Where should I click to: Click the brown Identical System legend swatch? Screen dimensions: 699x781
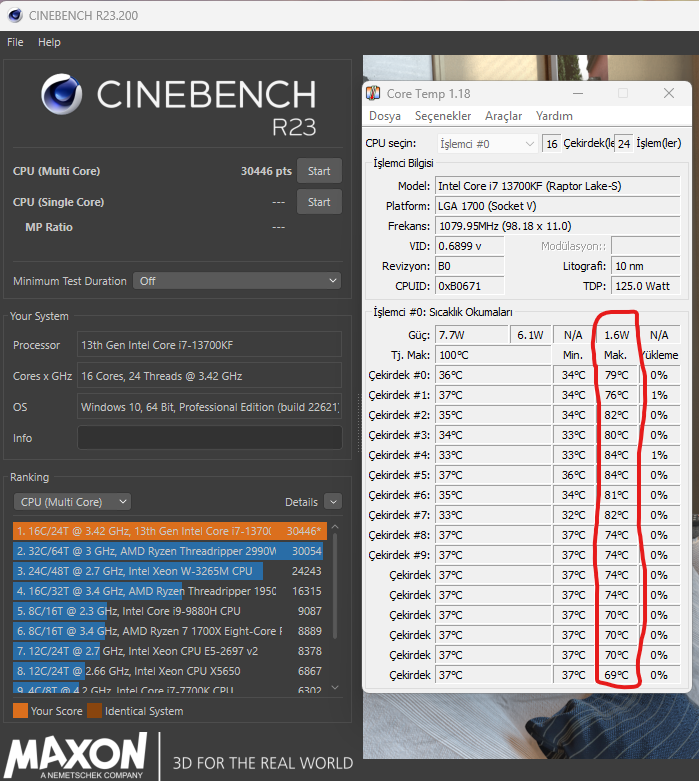[95, 711]
